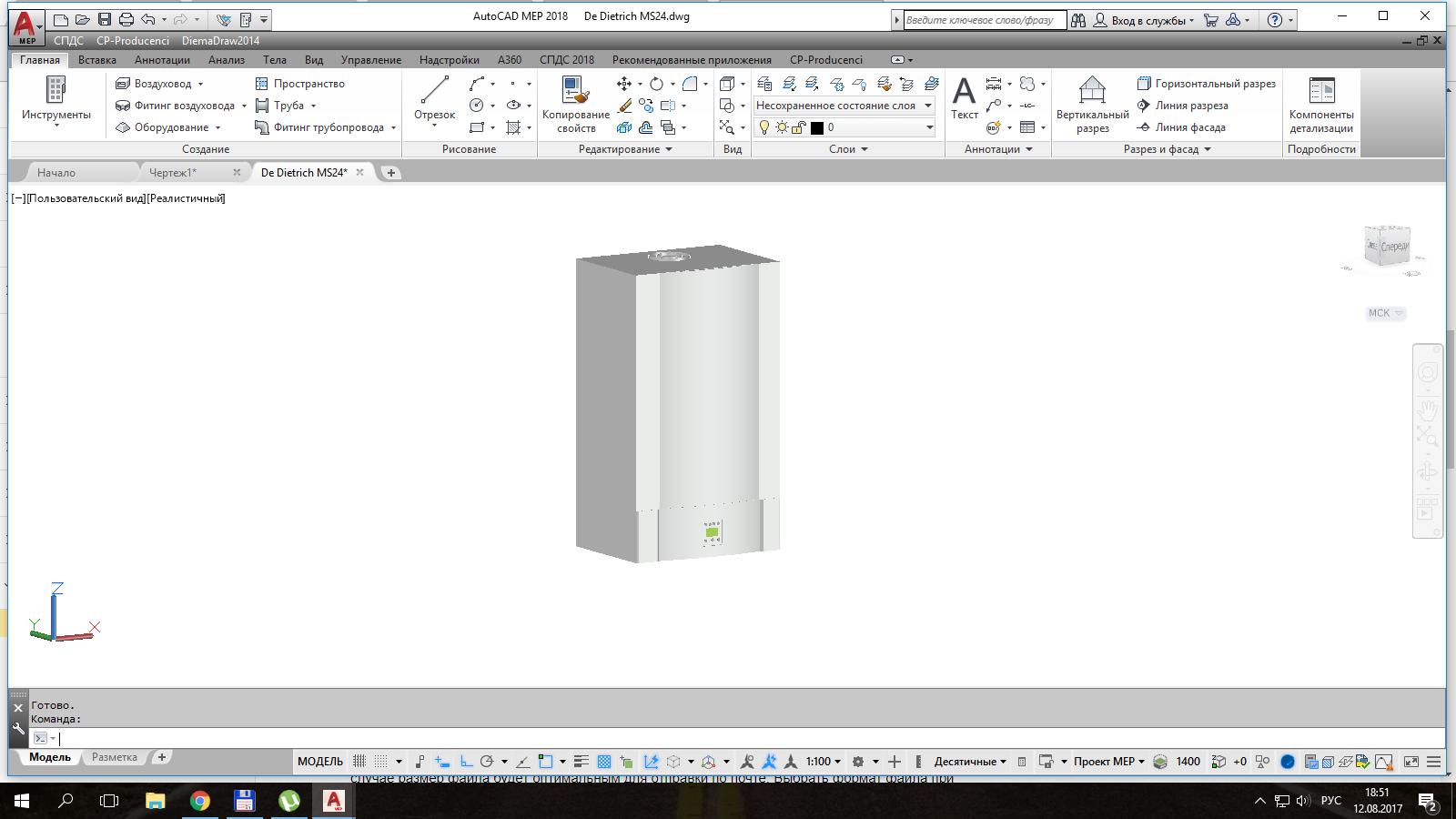Image resolution: width=1456 pixels, height=819 pixels.
Task: Click the Линия фасада button
Action: pyautogui.click(x=1181, y=127)
